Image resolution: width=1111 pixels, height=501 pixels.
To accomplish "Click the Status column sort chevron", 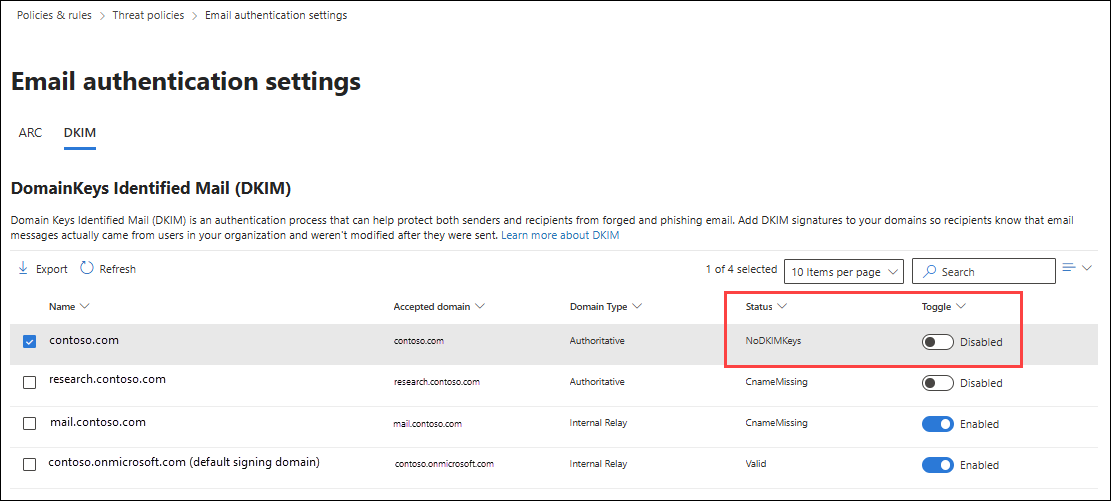I will tap(783, 306).
